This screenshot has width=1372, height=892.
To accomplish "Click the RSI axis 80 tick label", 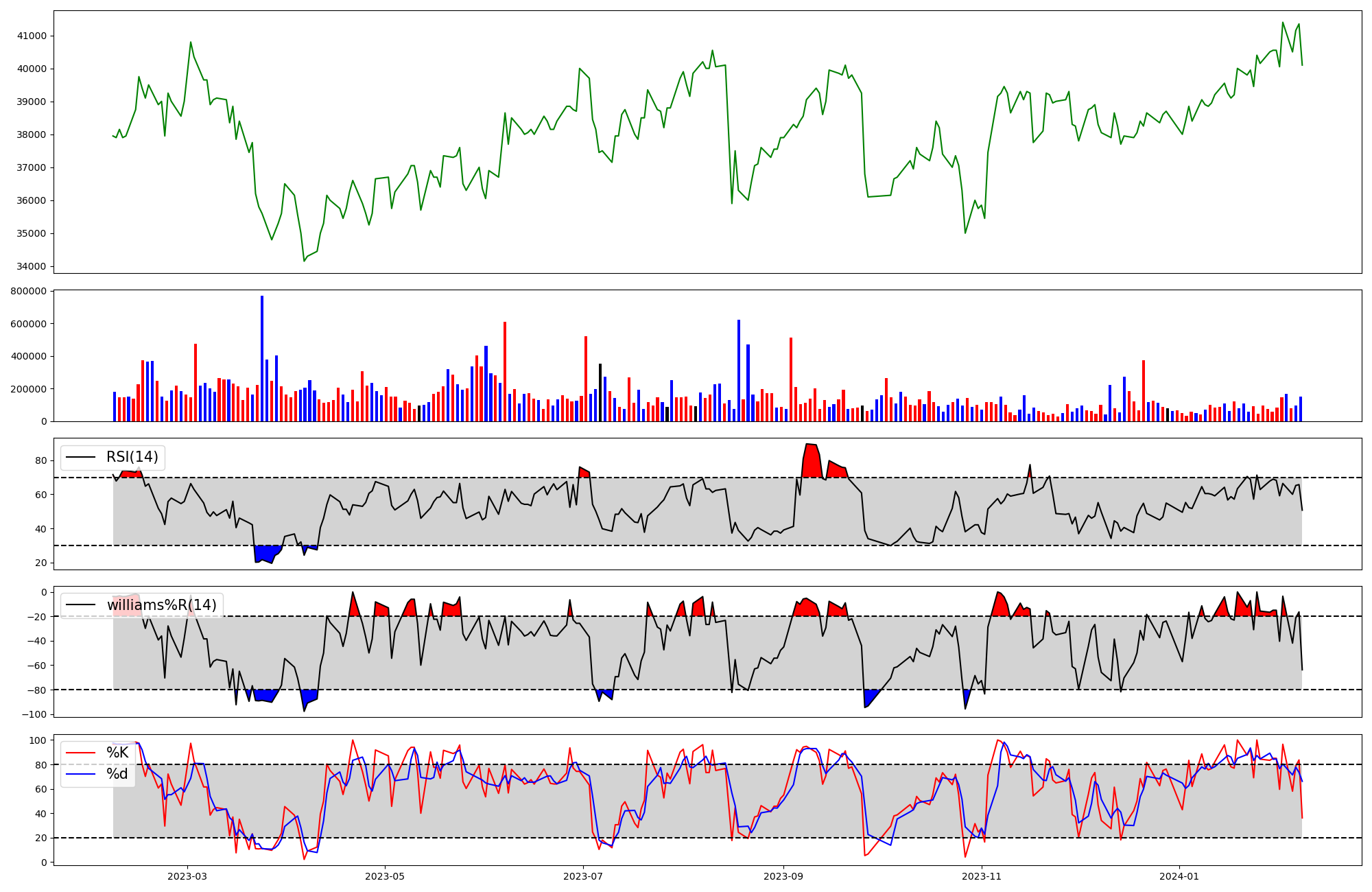I will click(x=41, y=460).
